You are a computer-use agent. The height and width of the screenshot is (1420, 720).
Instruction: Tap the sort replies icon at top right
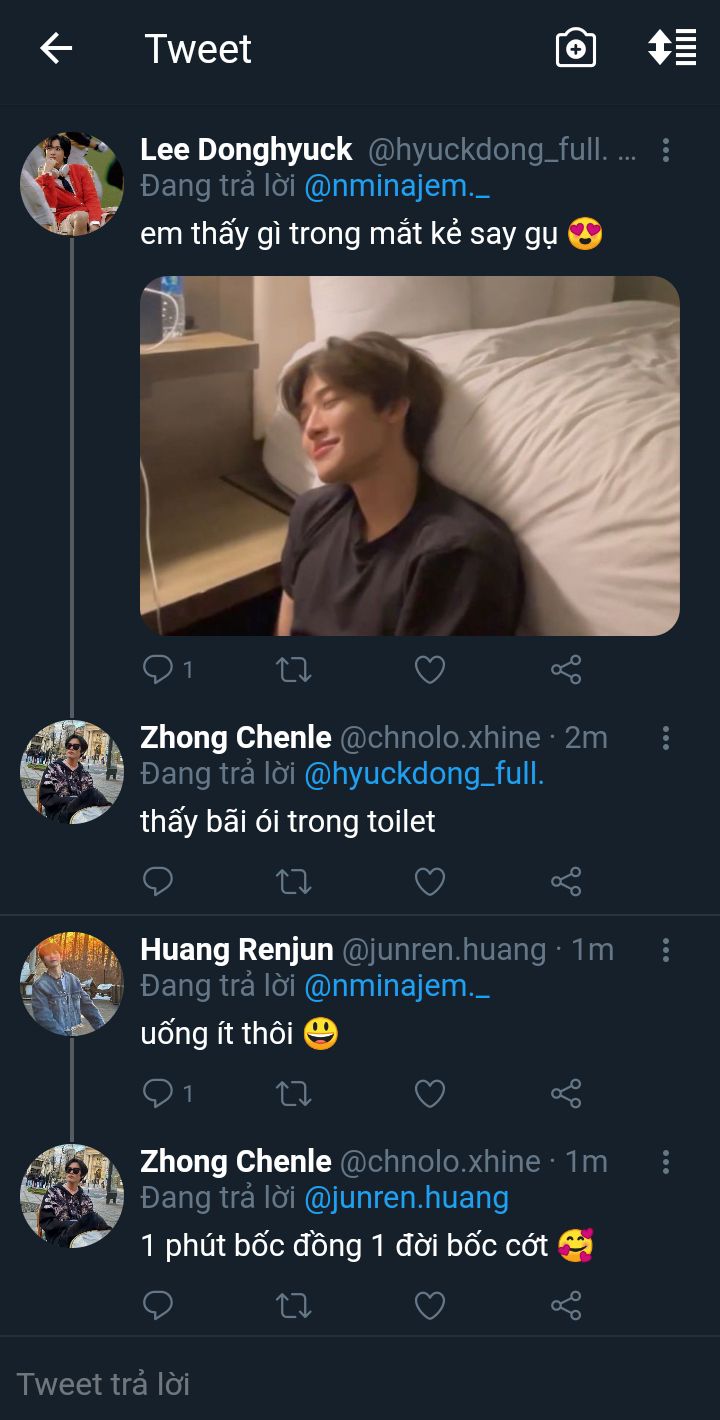click(672, 48)
